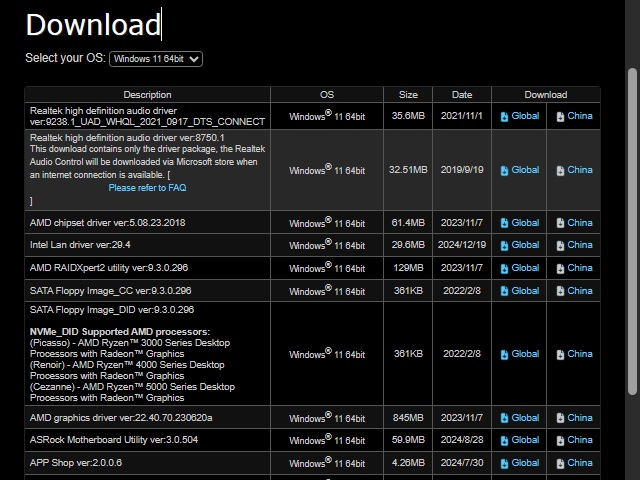Click the 2024/8/28 date cell
This screenshot has width=640, height=480.
[x=462, y=440]
